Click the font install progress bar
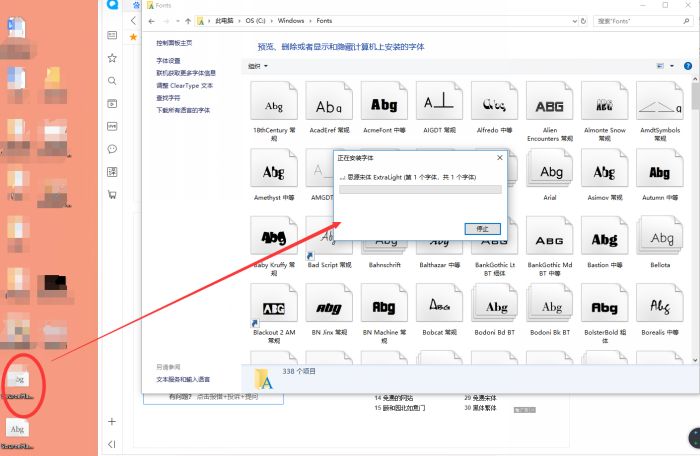This screenshot has width=700, height=456. coord(420,189)
